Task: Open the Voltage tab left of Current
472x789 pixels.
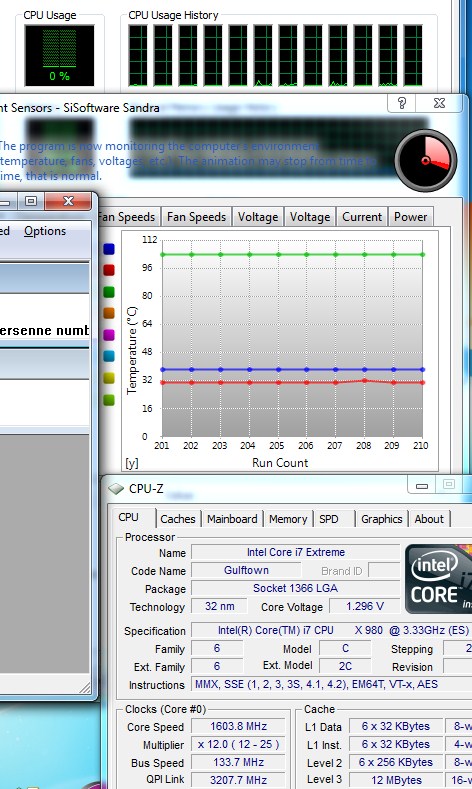Action: tap(310, 217)
